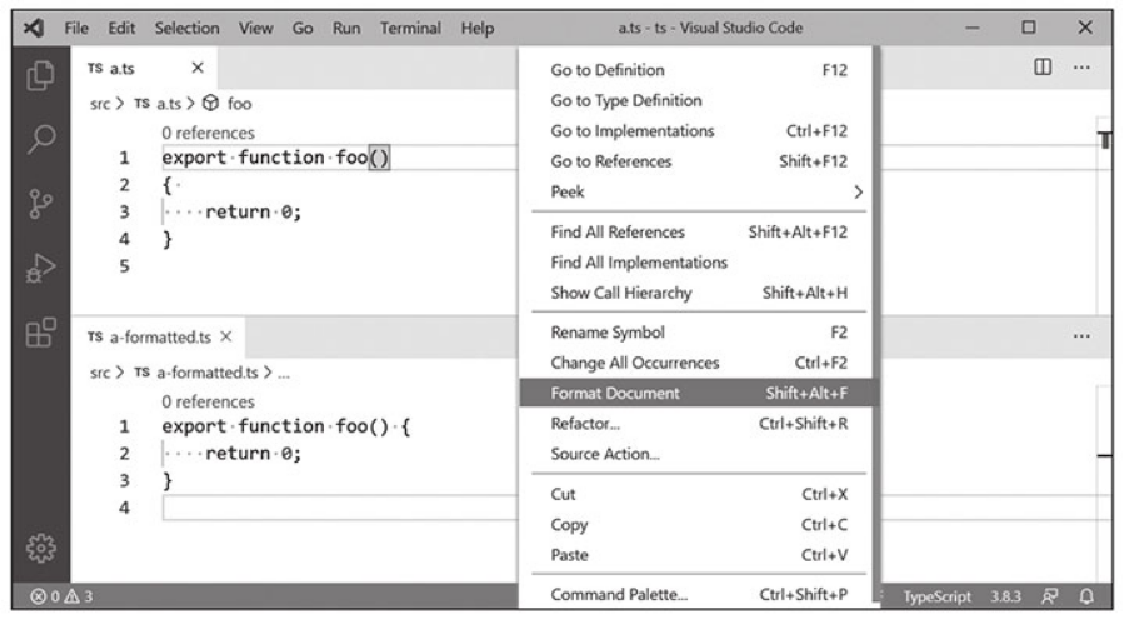The image size is (1123, 618).
Task: Open the Go menu
Action: point(302,28)
